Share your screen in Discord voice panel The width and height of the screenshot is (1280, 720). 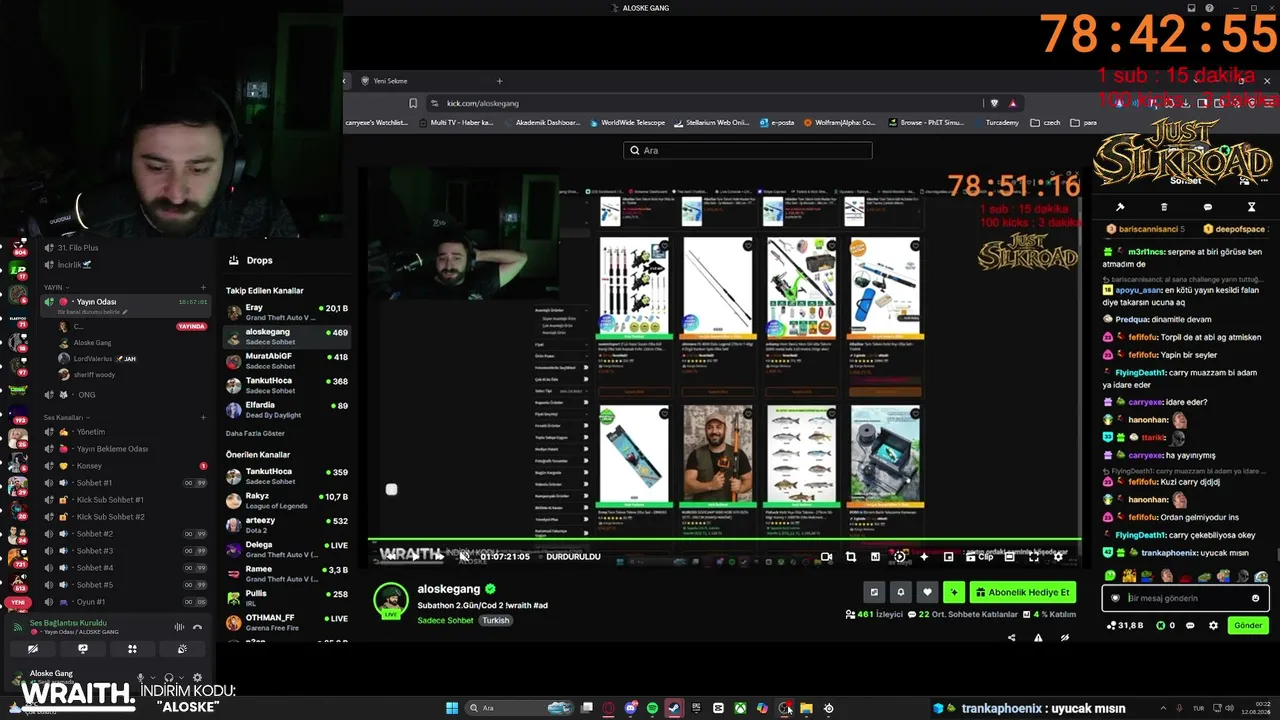coord(83,649)
